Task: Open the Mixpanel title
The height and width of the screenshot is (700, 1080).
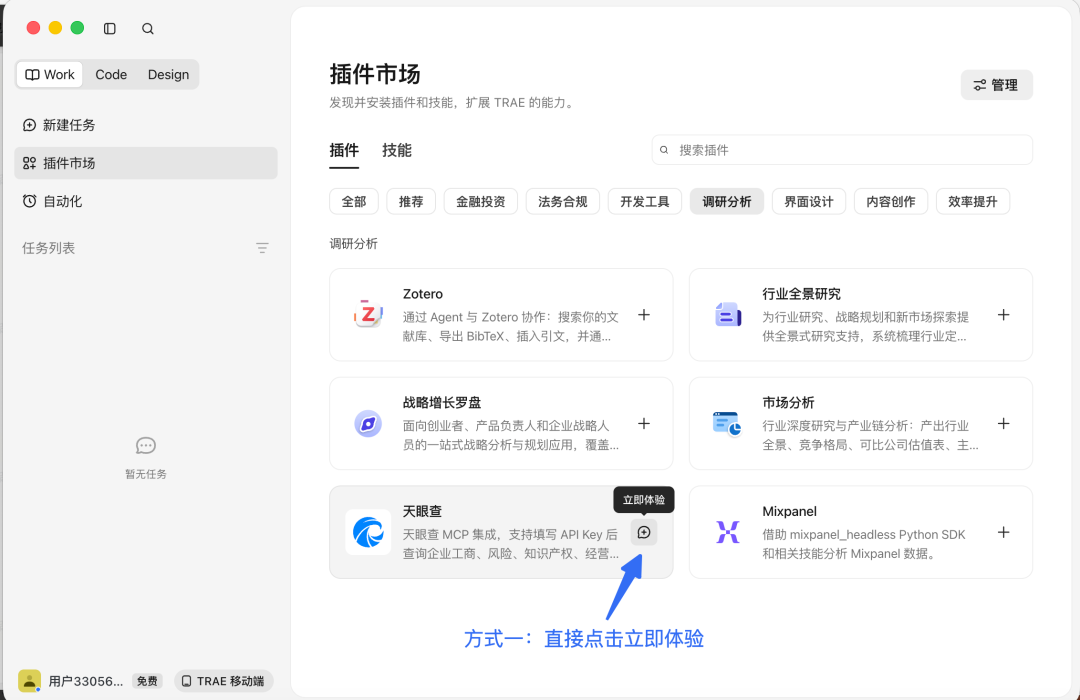Action: pyautogui.click(x=789, y=512)
